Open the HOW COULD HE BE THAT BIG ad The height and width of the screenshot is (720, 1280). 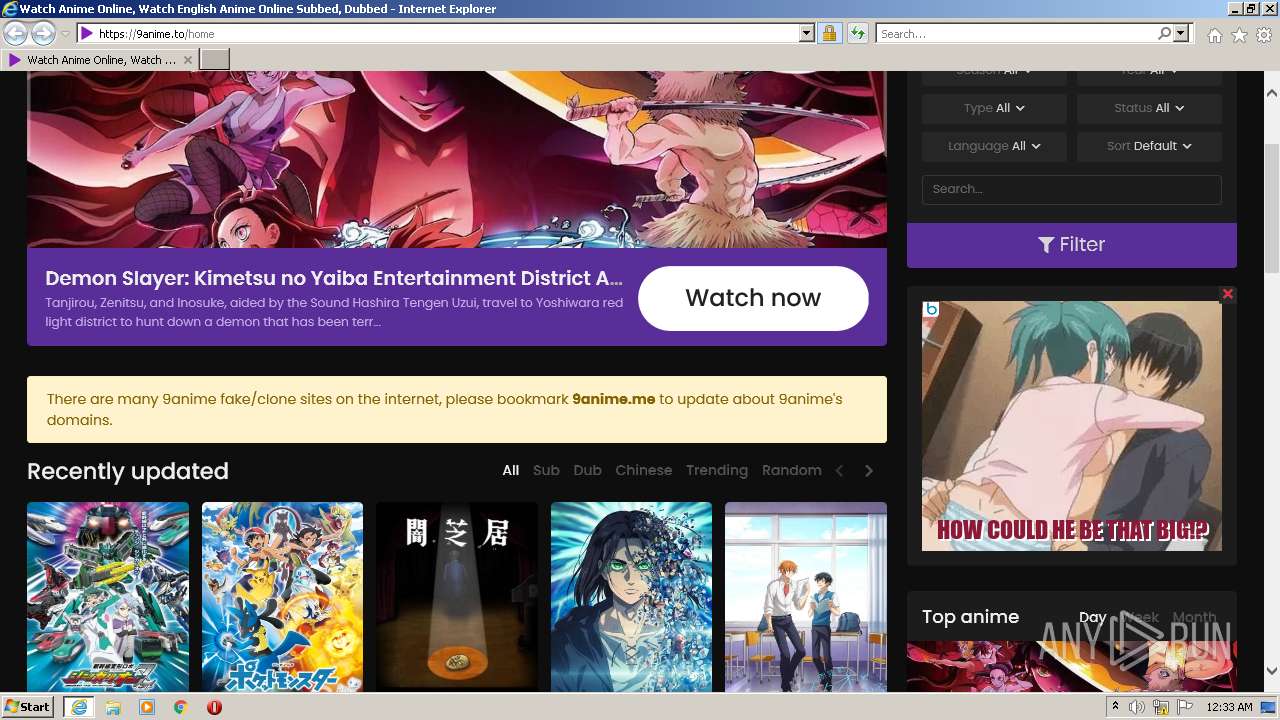[x=1072, y=426]
